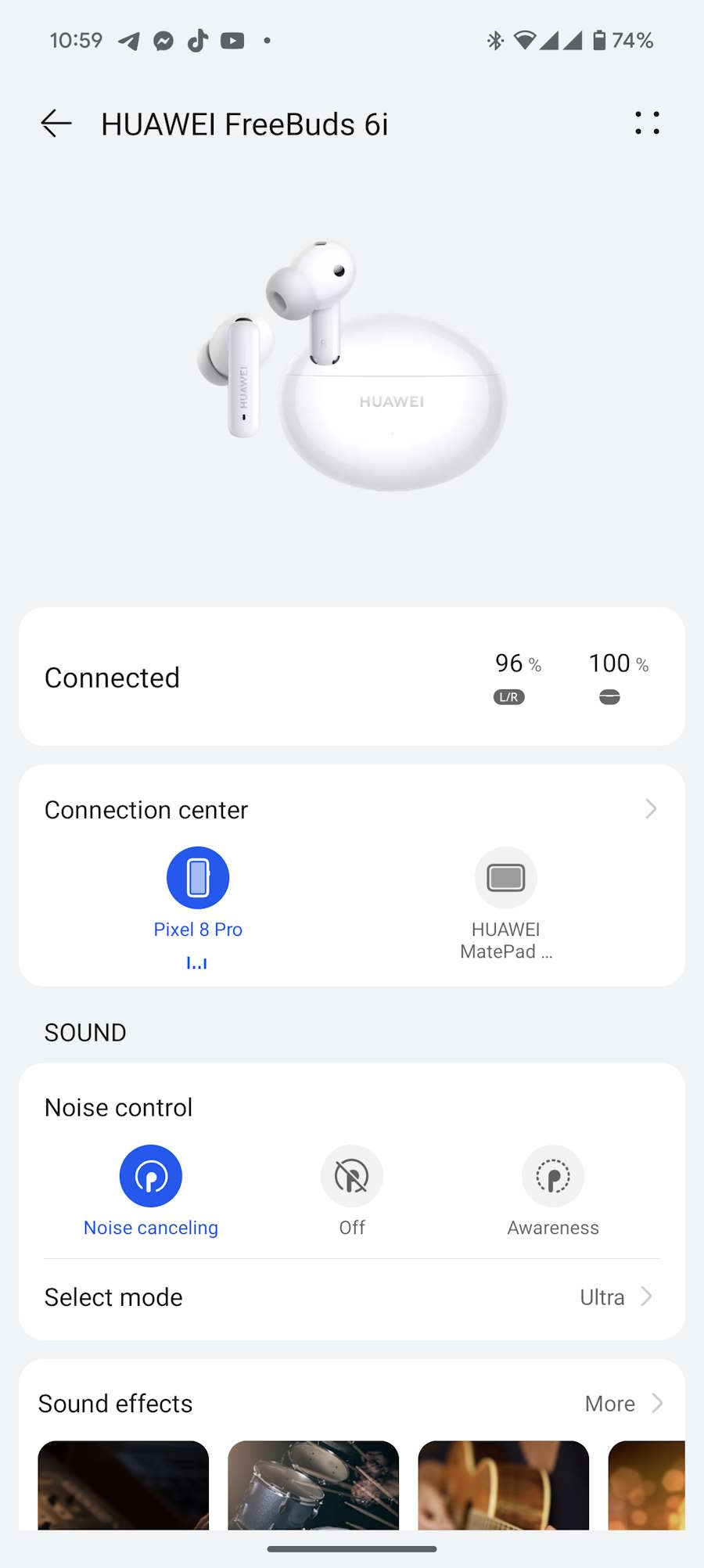704x1568 pixels.
Task: Enable Noise canceling mode
Action: pyautogui.click(x=151, y=1176)
